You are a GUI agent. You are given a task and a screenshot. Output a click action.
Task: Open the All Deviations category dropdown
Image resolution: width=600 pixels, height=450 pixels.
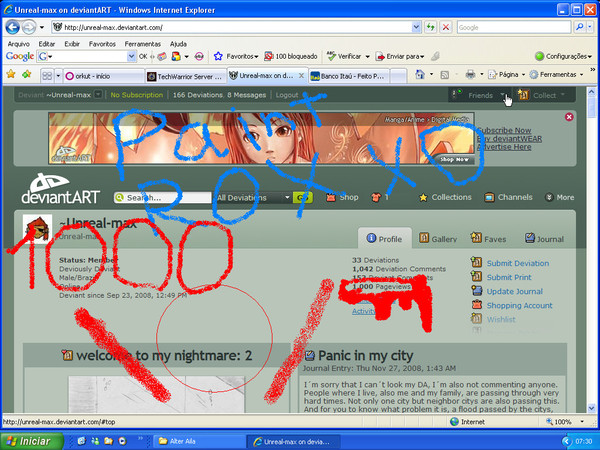253,197
